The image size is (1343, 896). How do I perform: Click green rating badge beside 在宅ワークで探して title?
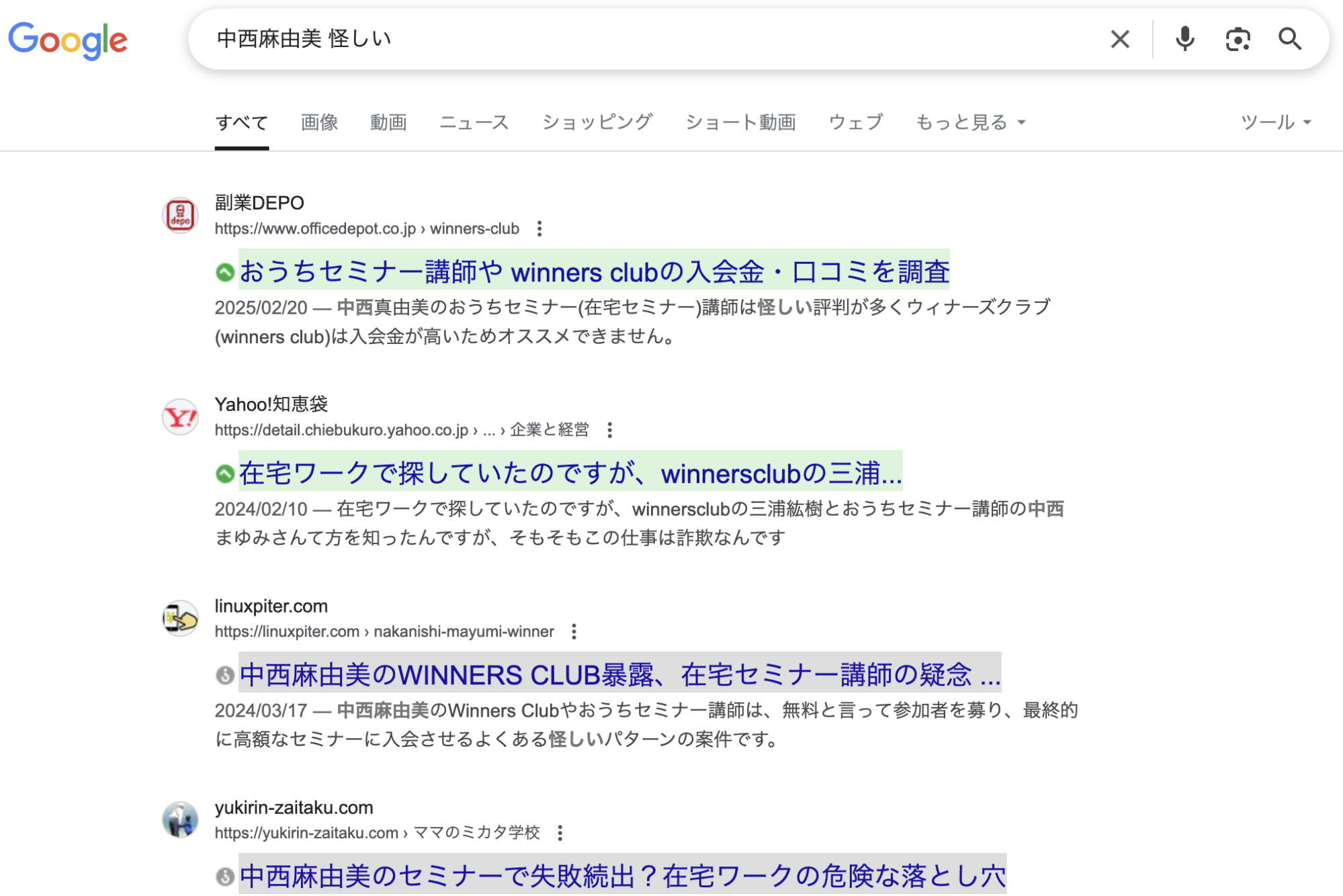(225, 474)
